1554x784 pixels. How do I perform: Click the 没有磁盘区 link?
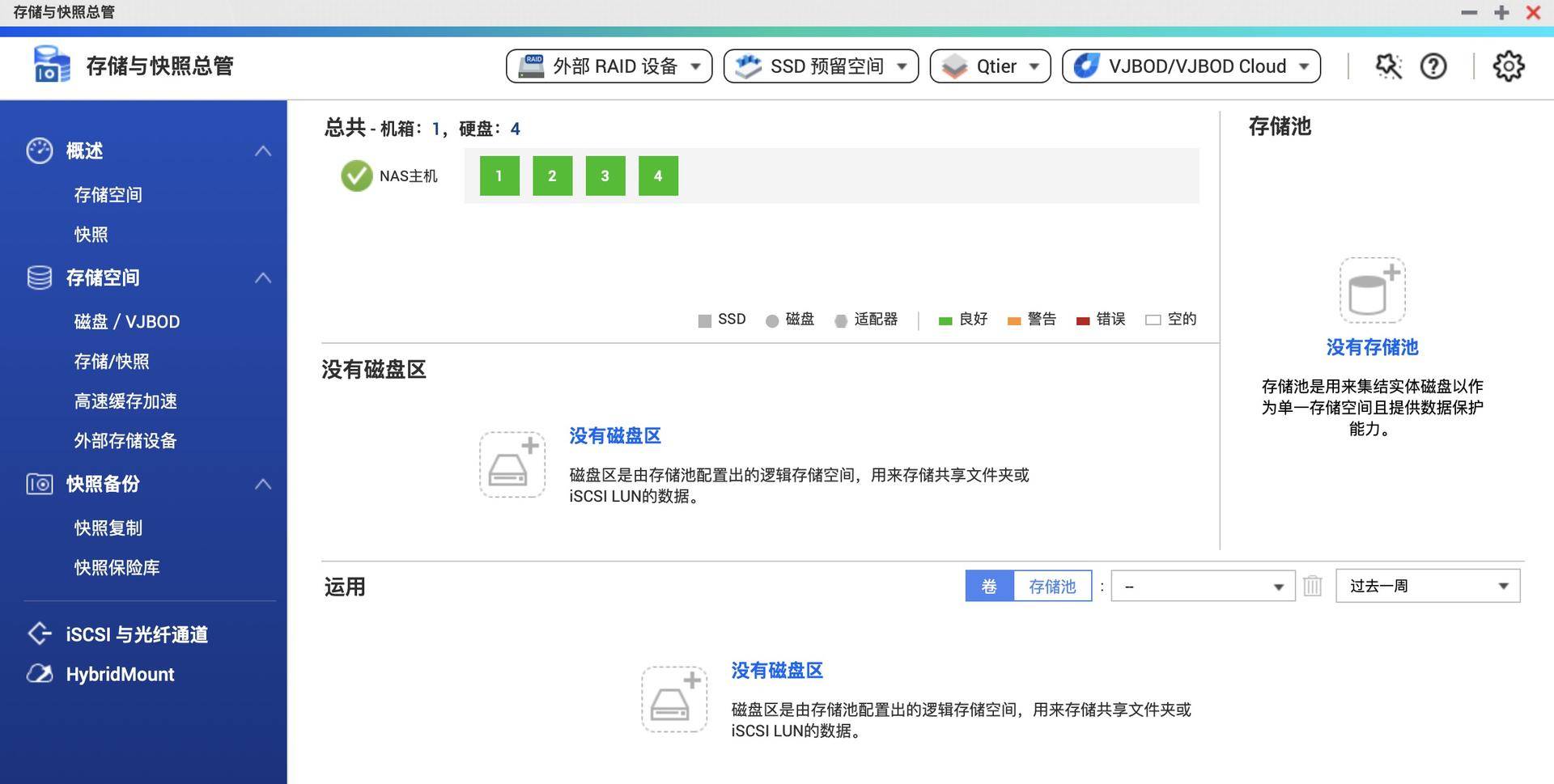[614, 435]
